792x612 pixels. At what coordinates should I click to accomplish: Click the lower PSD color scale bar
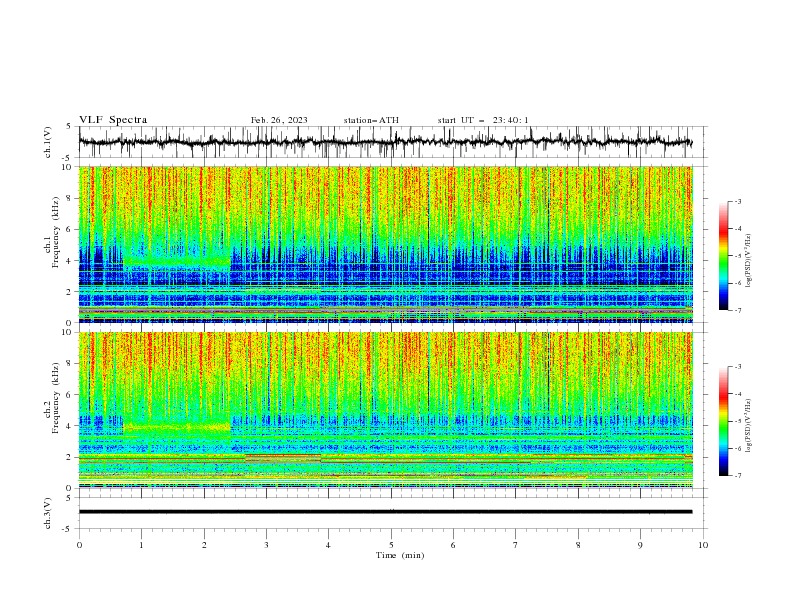coord(724,421)
